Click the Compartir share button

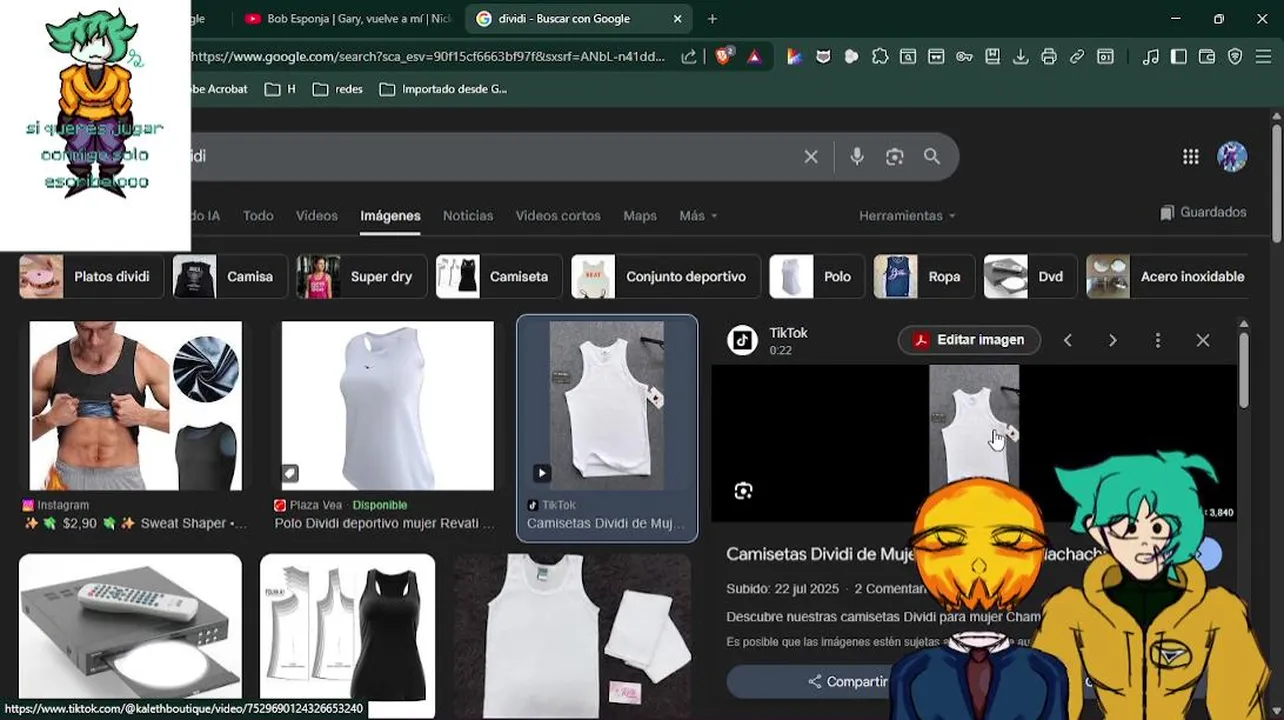[847, 681]
